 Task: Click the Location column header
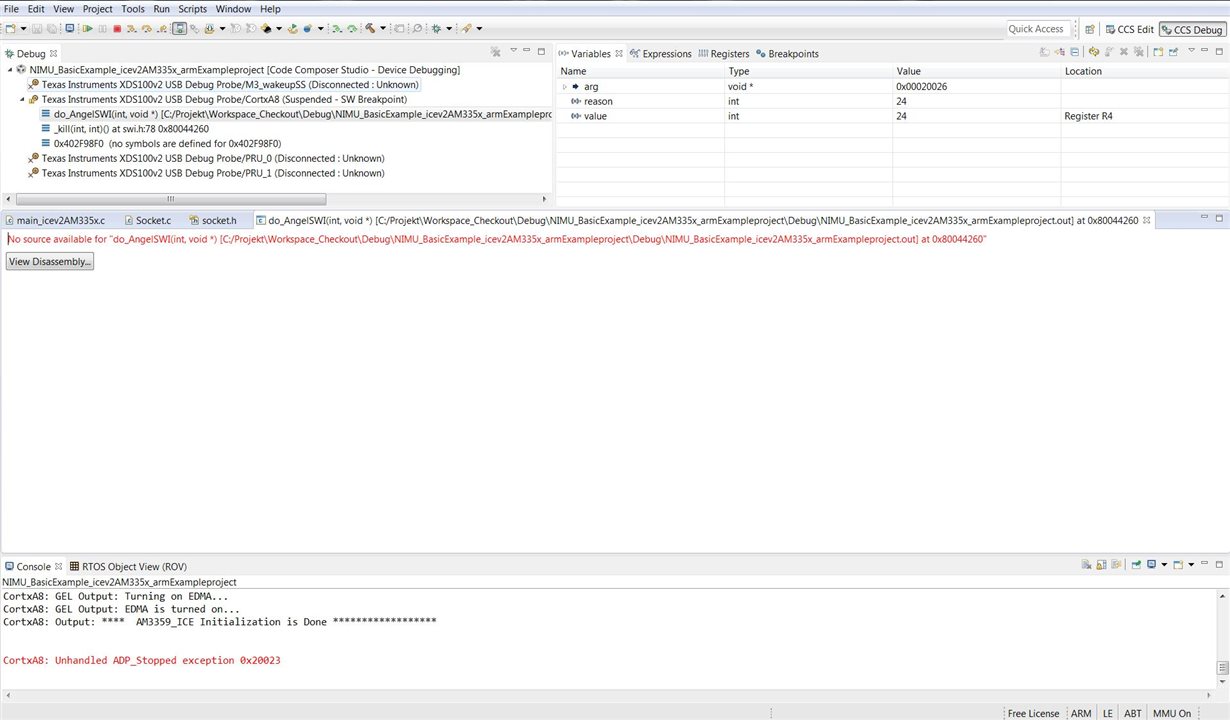pyautogui.click(x=1146, y=71)
